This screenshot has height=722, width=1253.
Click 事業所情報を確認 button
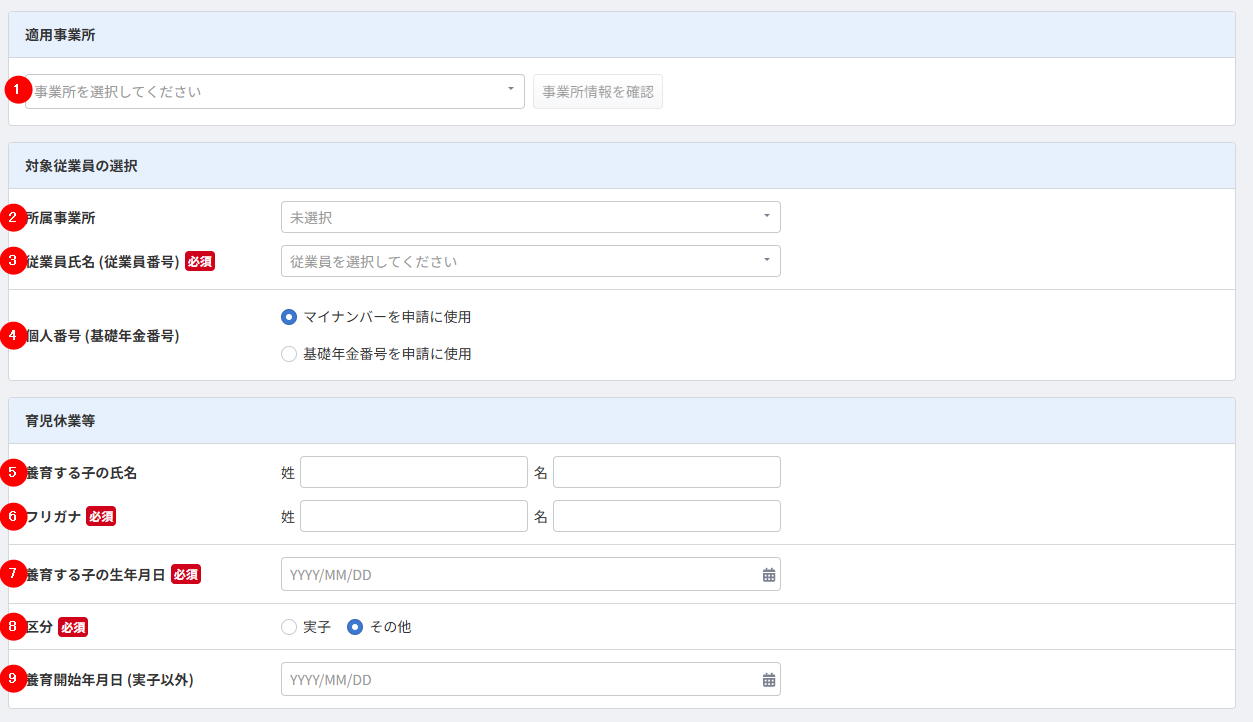[x=597, y=91]
